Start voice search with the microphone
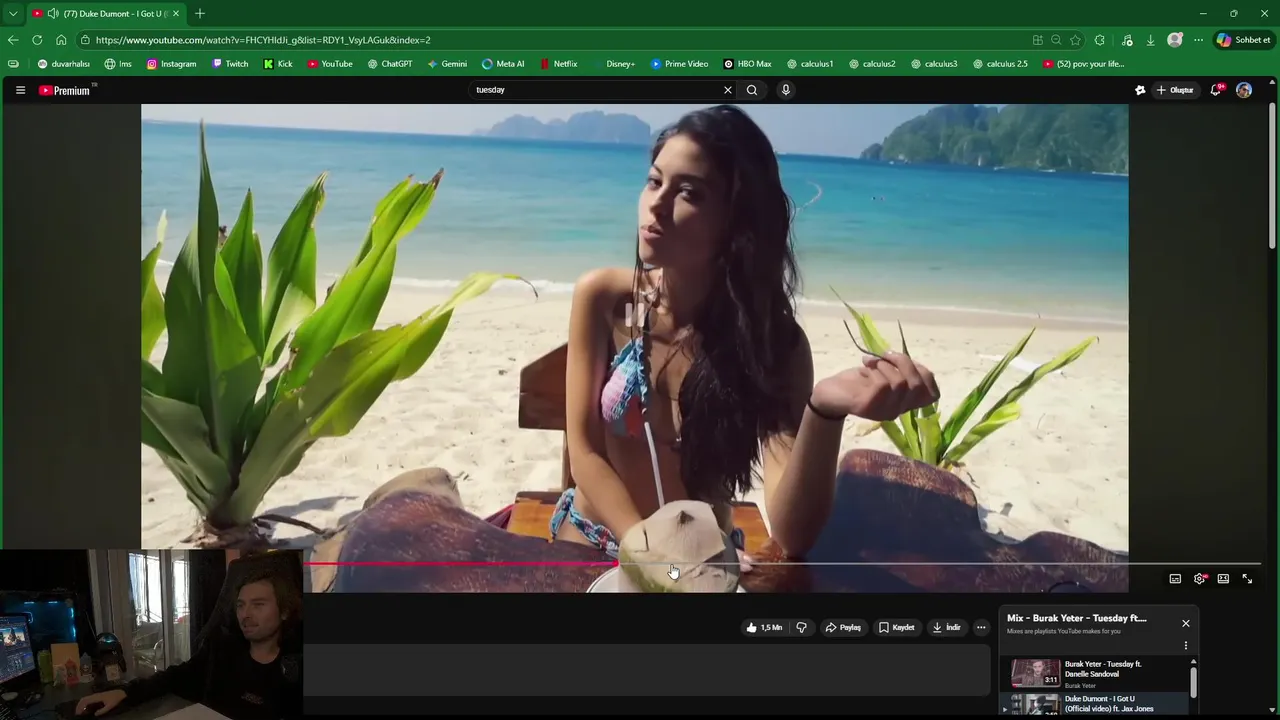 (x=786, y=90)
